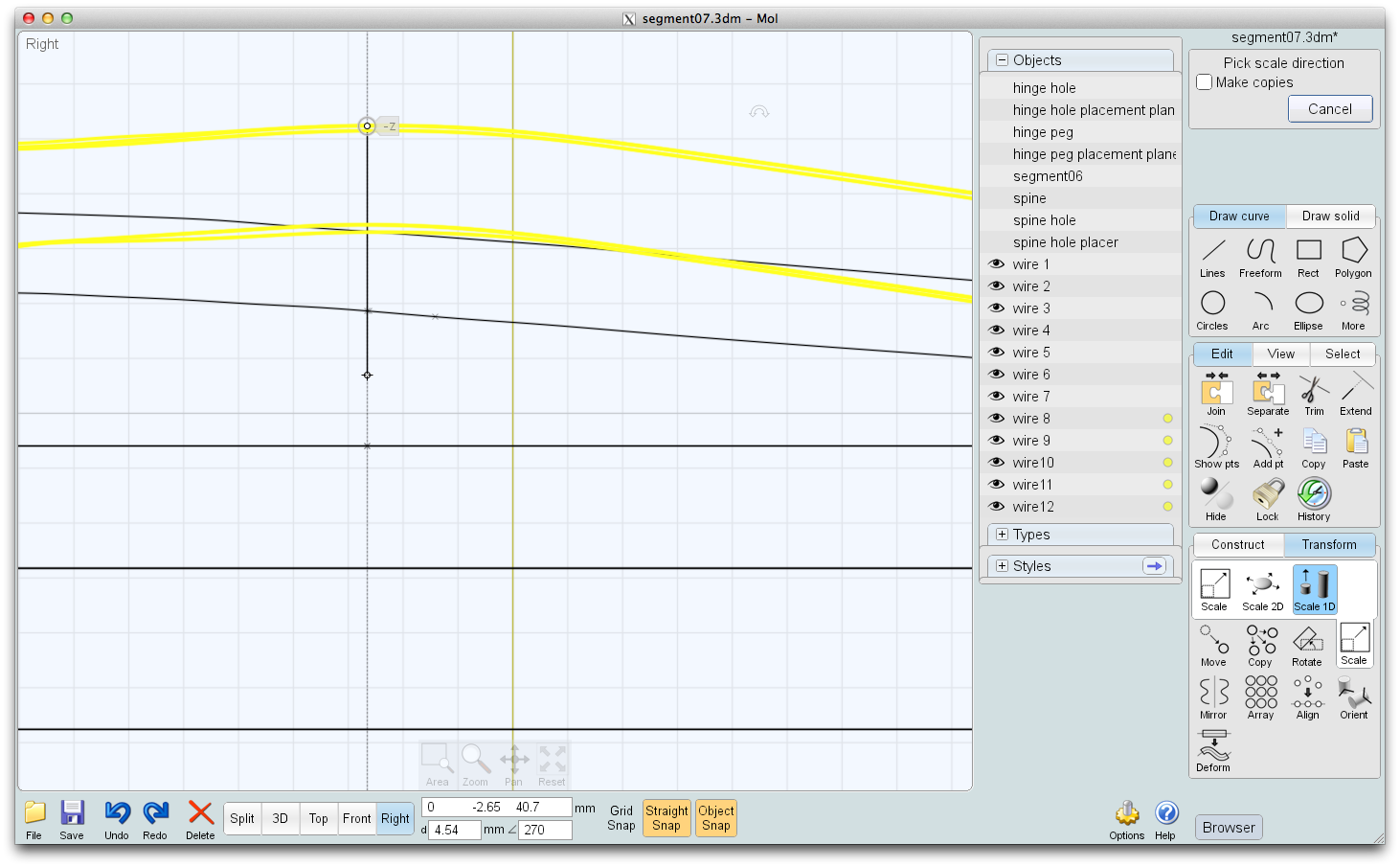The height and width of the screenshot is (867, 1400).
Task: Switch to the View tab
Action: point(1281,354)
